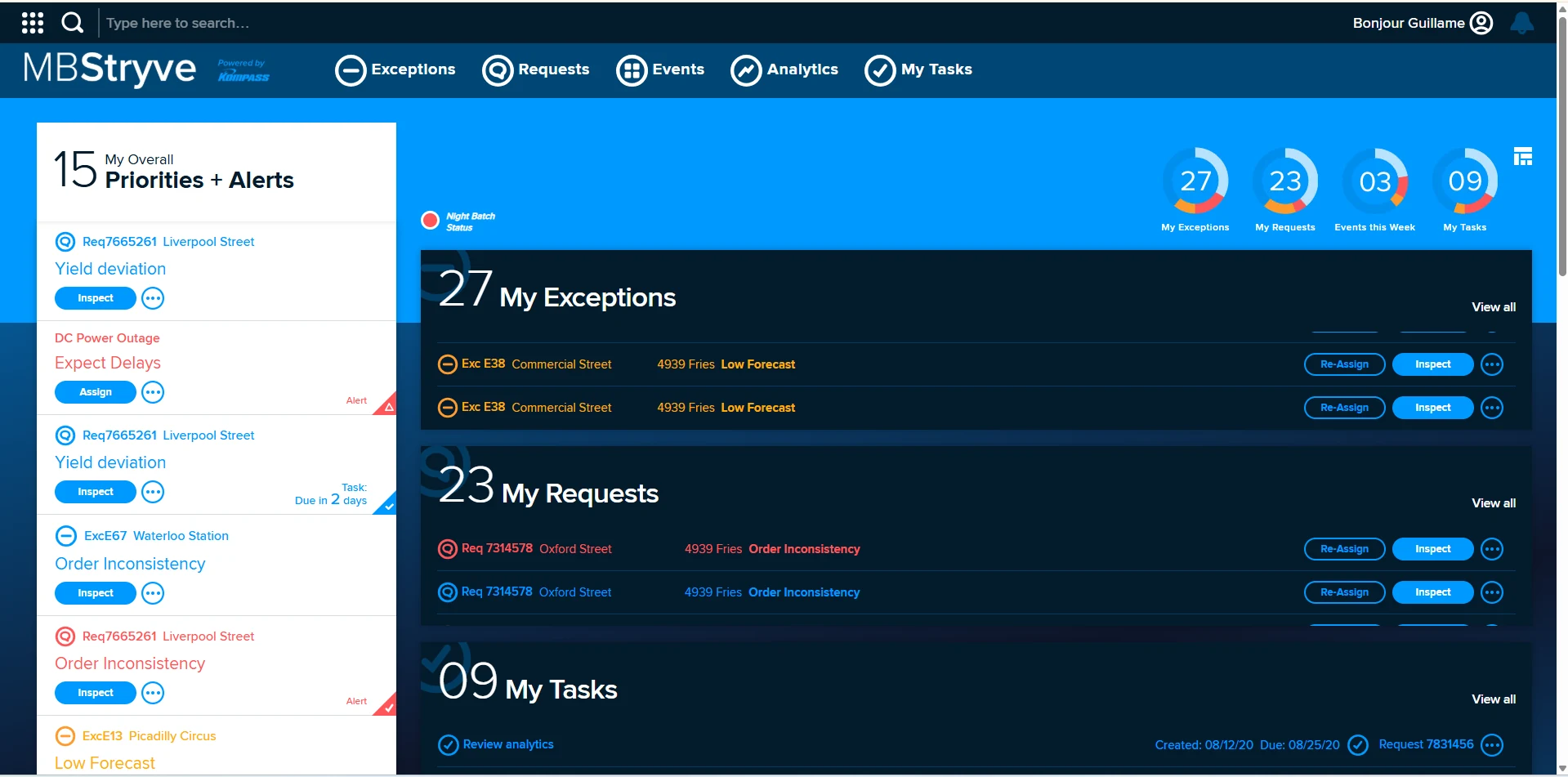This screenshot has width=1568, height=777.
Task: Open more options on DC Power Outage card
Action: [153, 392]
